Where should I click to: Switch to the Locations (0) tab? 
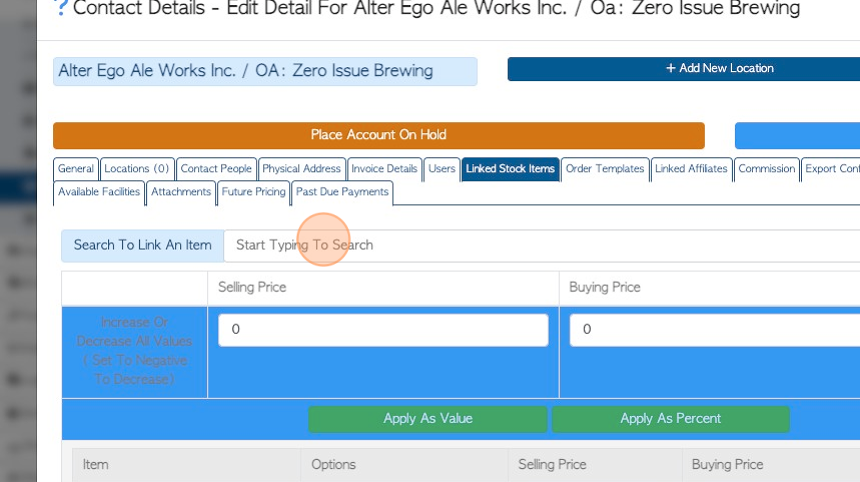click(x=137, y=169)
